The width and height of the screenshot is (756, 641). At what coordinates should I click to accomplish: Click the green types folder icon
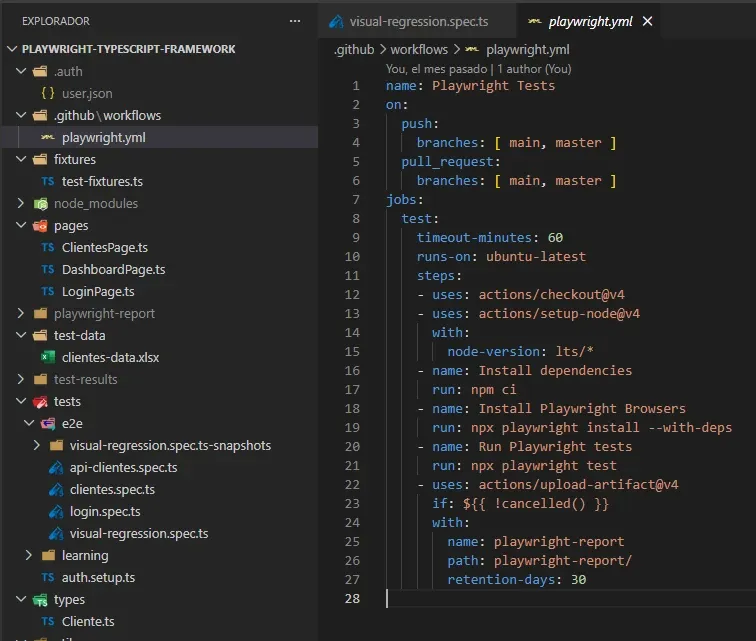pyautogui.click(x=40, y=600)
